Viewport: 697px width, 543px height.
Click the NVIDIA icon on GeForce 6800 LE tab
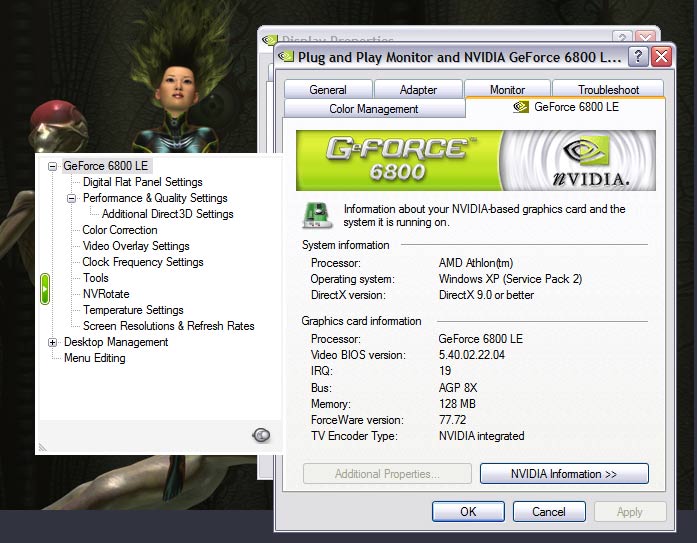521,107
